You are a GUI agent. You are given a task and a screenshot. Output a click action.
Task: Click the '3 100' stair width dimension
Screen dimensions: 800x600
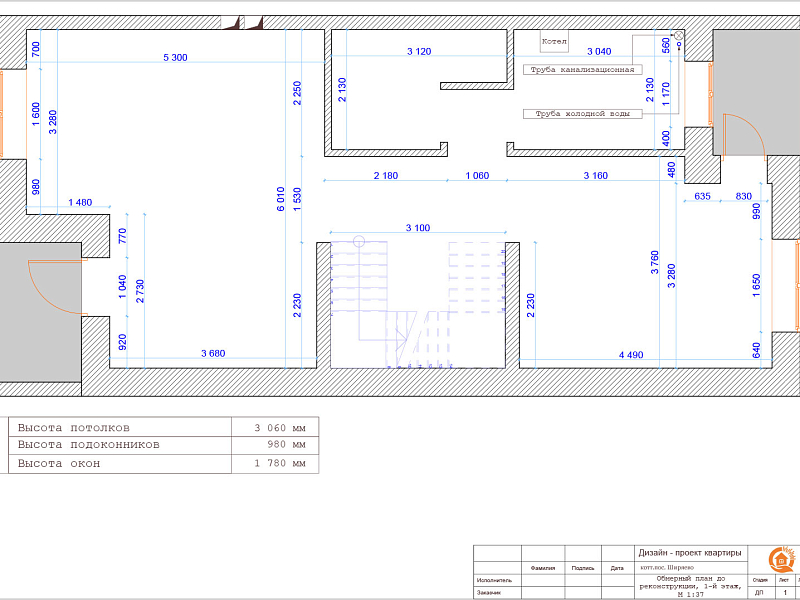418,228
